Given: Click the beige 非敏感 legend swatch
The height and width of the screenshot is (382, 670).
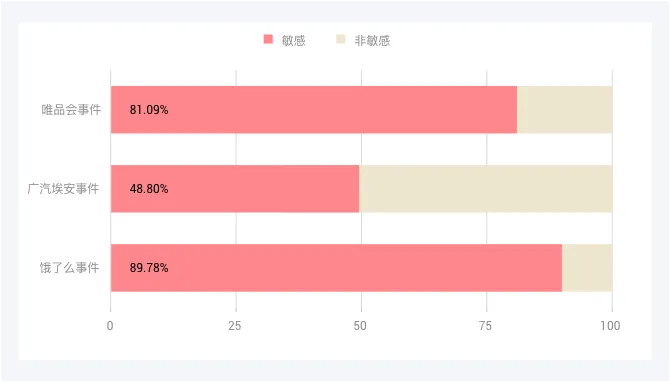Looking at the screenshot, I should [x=341, y=39].
